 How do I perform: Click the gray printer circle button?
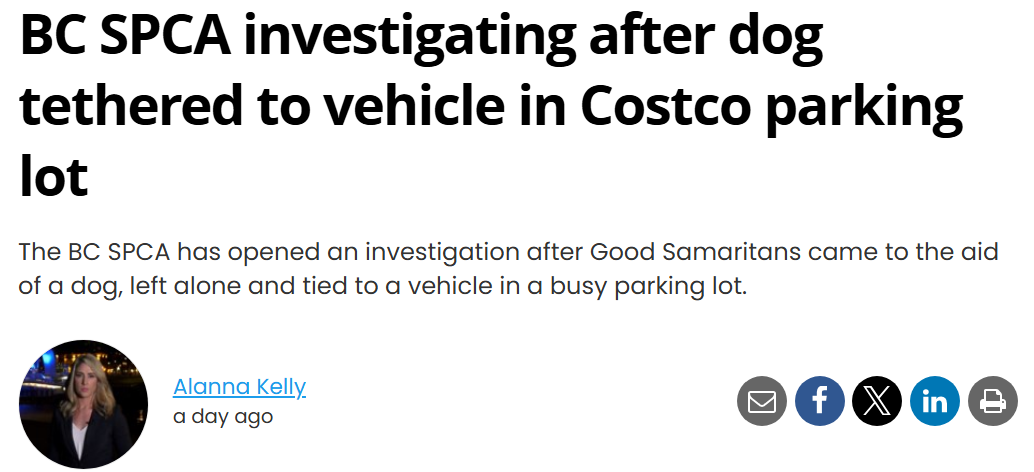point(992,401)
